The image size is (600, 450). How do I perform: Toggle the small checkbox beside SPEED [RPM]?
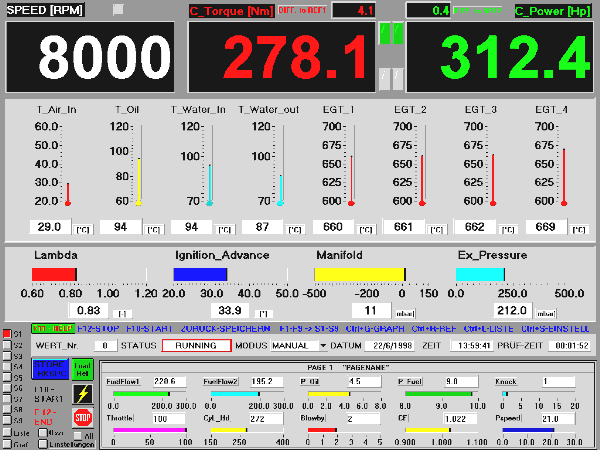[119, 9]
